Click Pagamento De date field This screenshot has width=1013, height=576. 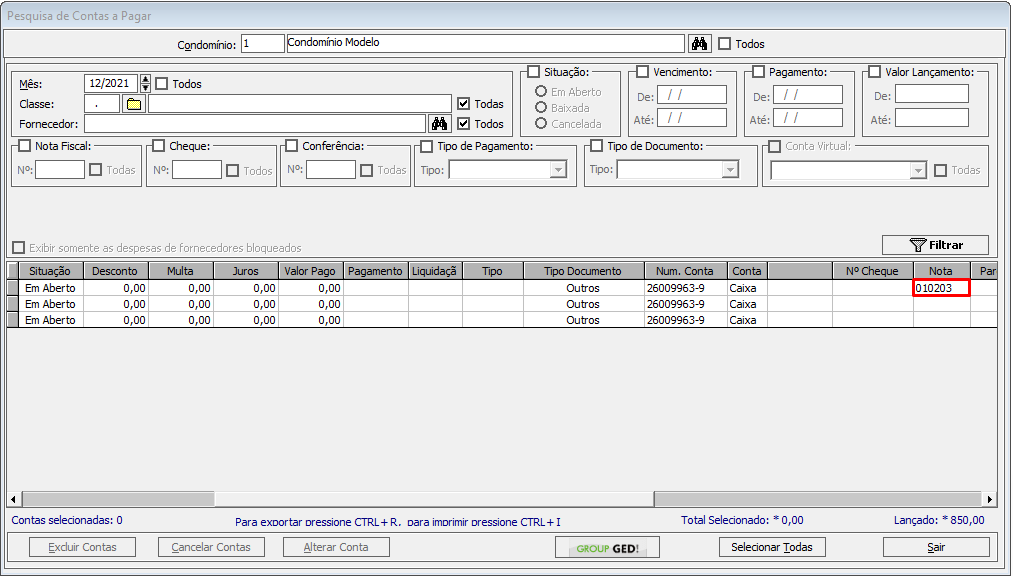pos(808,95)
